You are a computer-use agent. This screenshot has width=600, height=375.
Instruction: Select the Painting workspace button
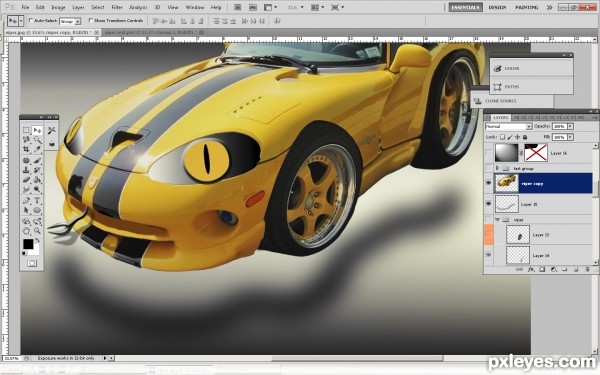527,7
